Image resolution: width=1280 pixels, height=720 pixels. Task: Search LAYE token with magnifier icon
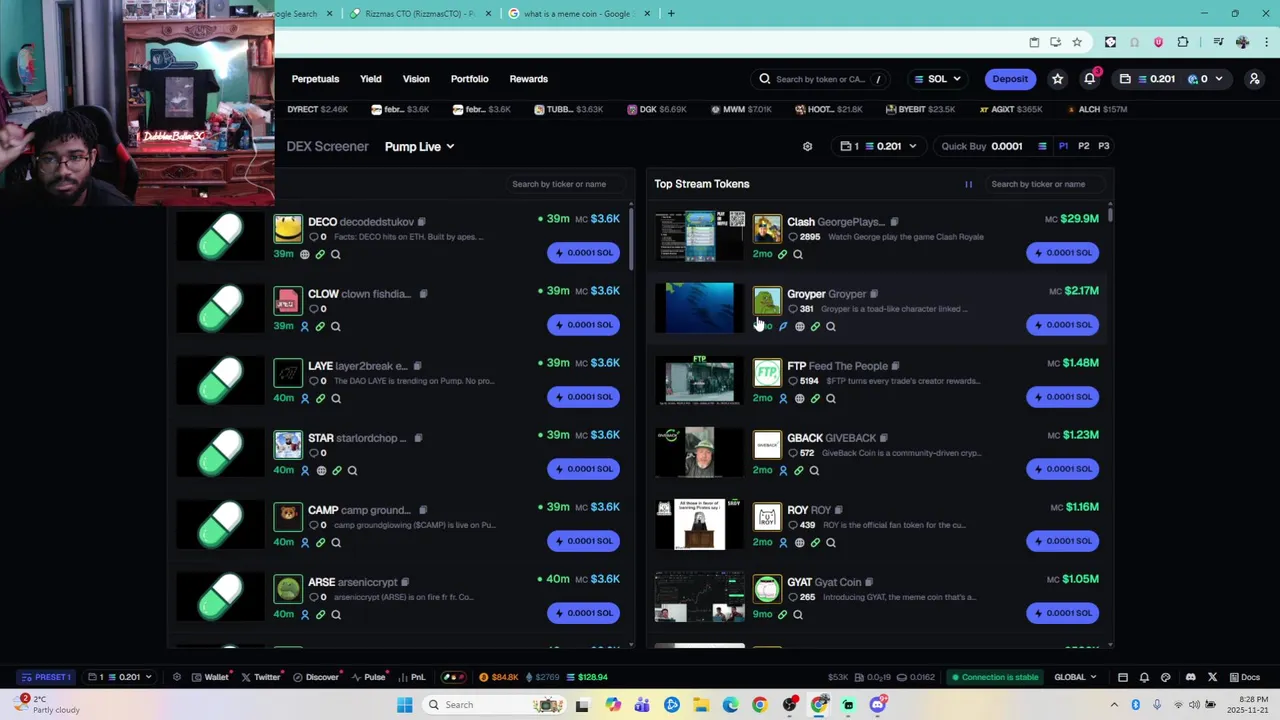[336, 398]
